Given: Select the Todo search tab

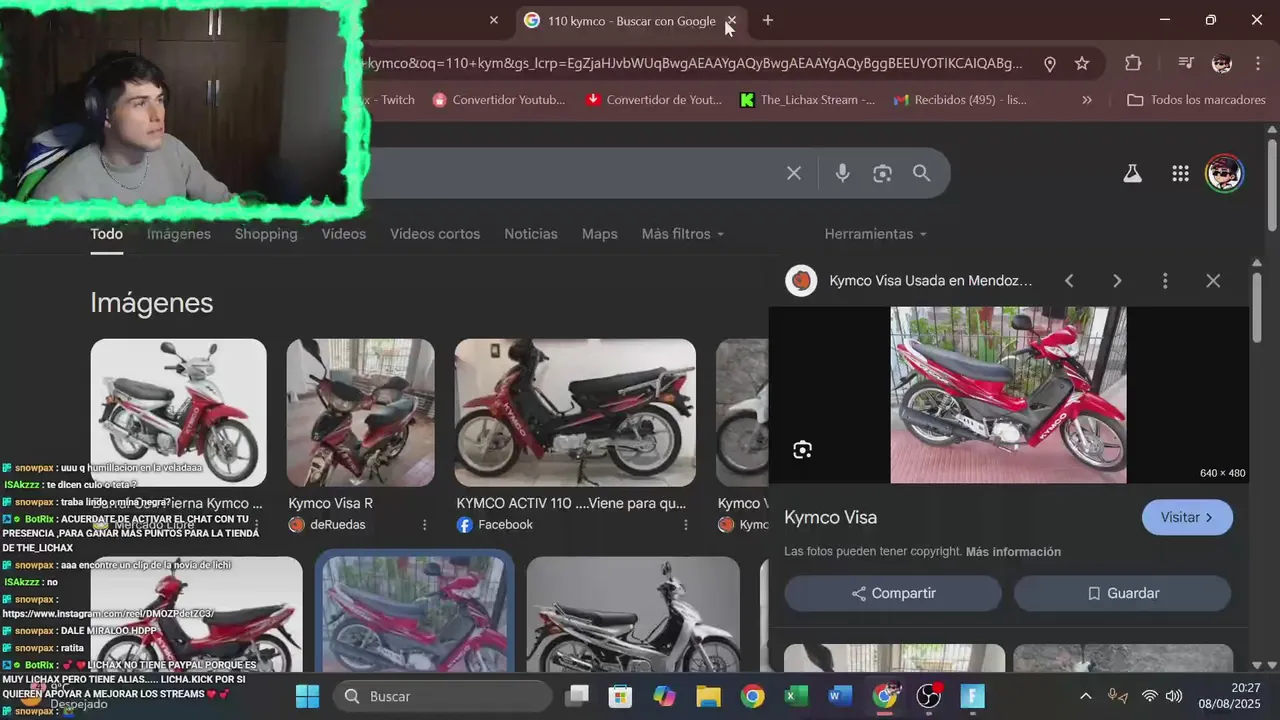Looking at the screenshot, I should [107, 234].
